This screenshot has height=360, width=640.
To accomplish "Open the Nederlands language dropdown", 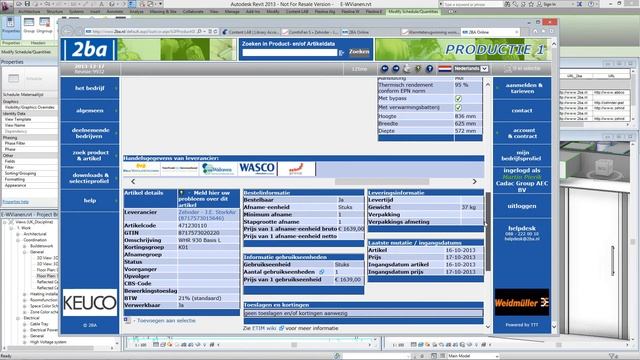I will tap(471, 69).
